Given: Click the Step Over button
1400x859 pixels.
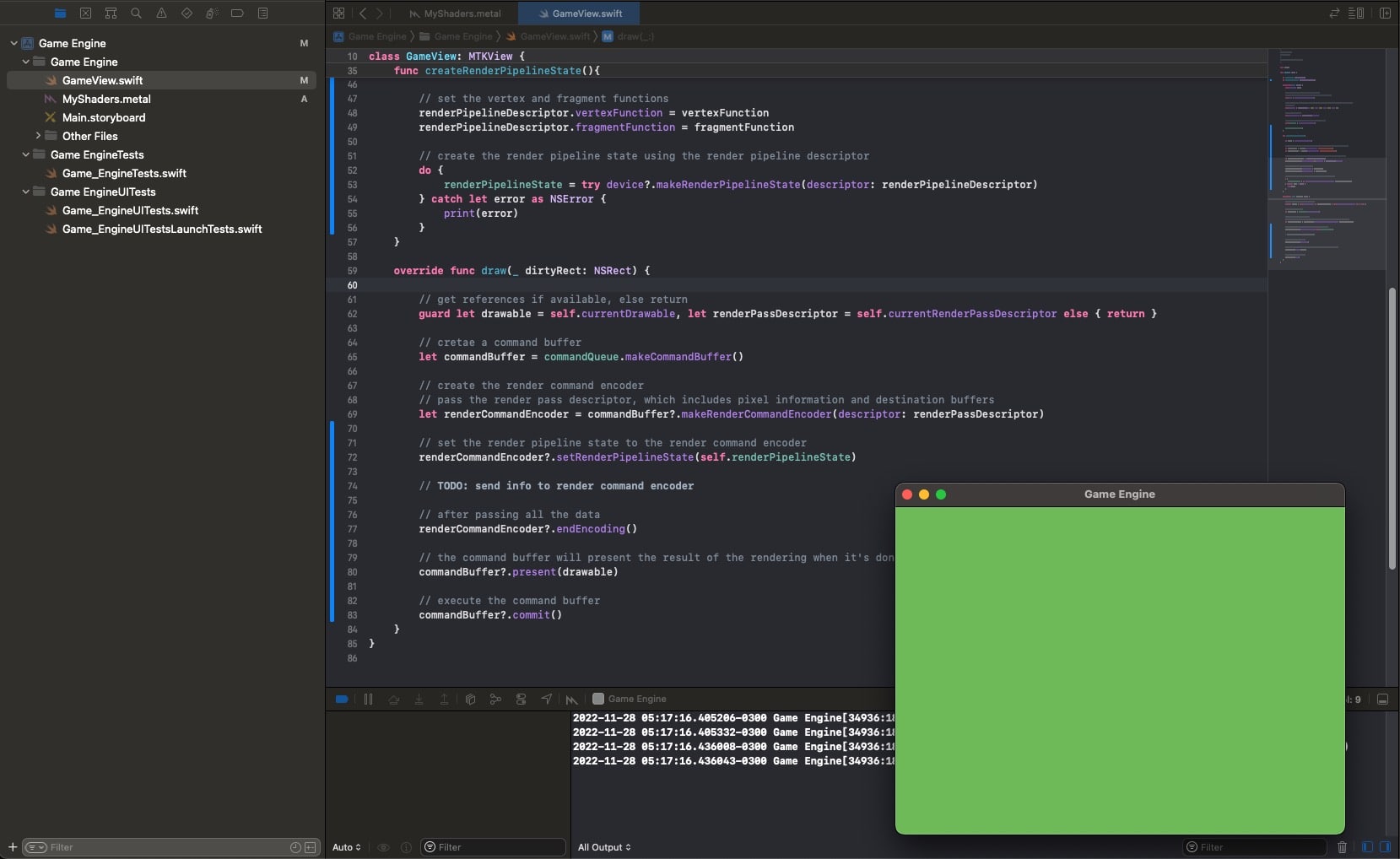Looking at the screenshot, I should 393,699.
